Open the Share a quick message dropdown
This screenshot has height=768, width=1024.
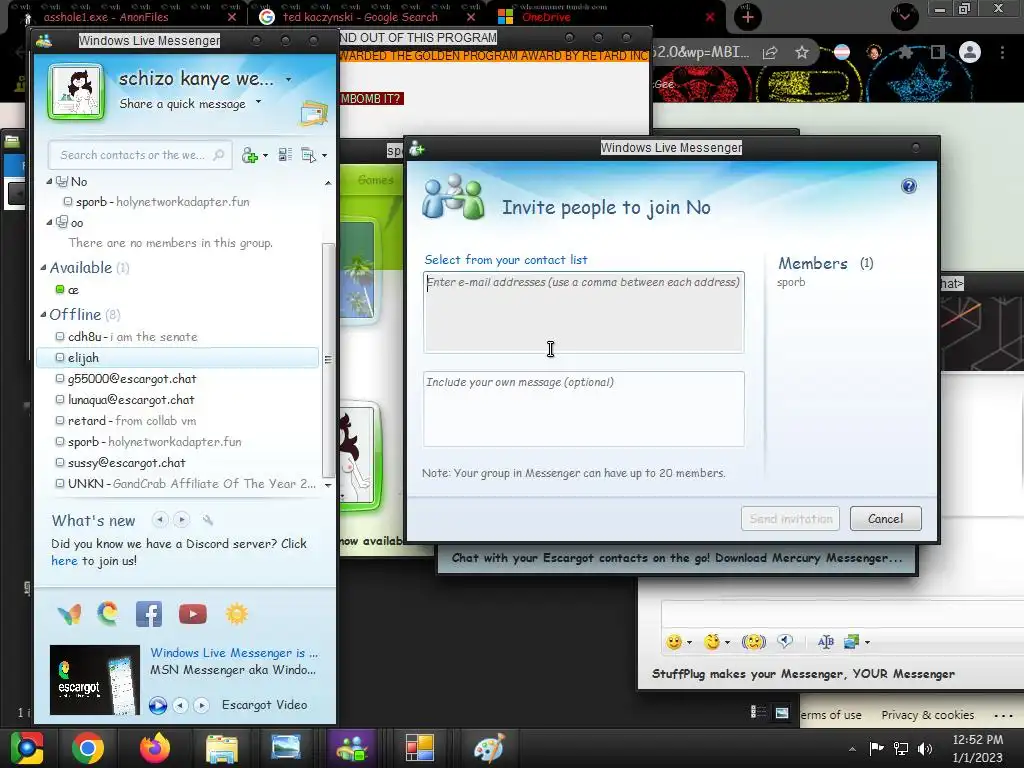tap(259, 102)
